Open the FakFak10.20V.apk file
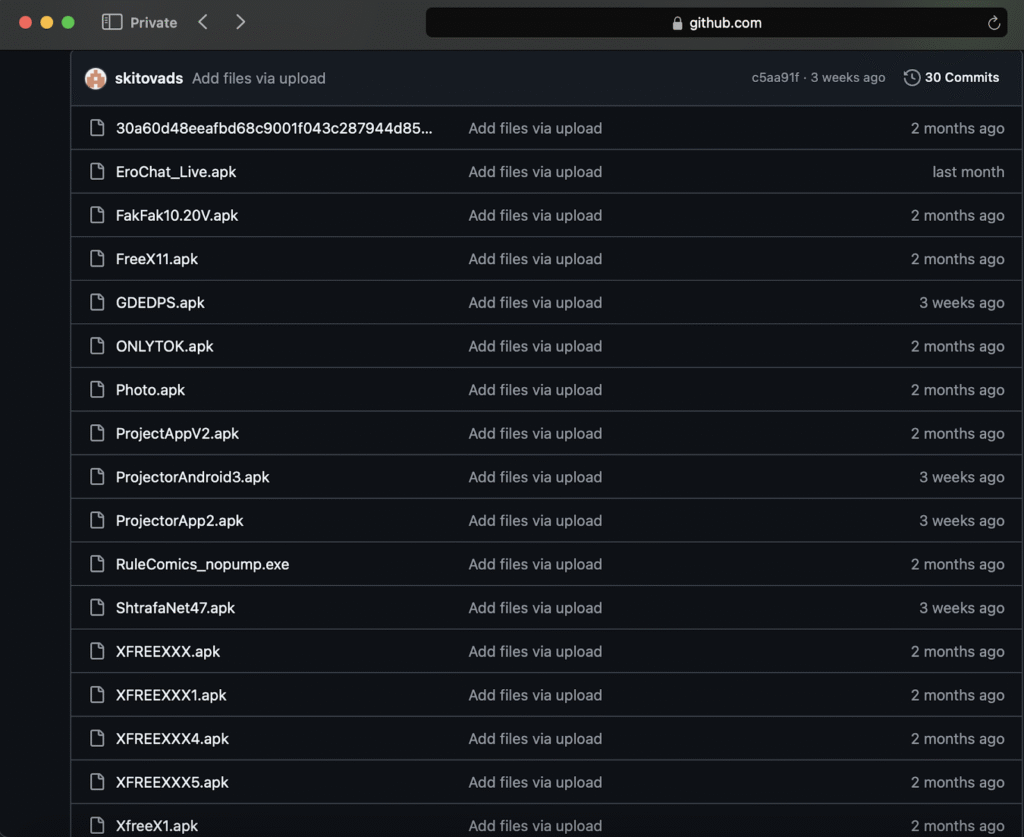1024x837 pixels. pos(176,215)
